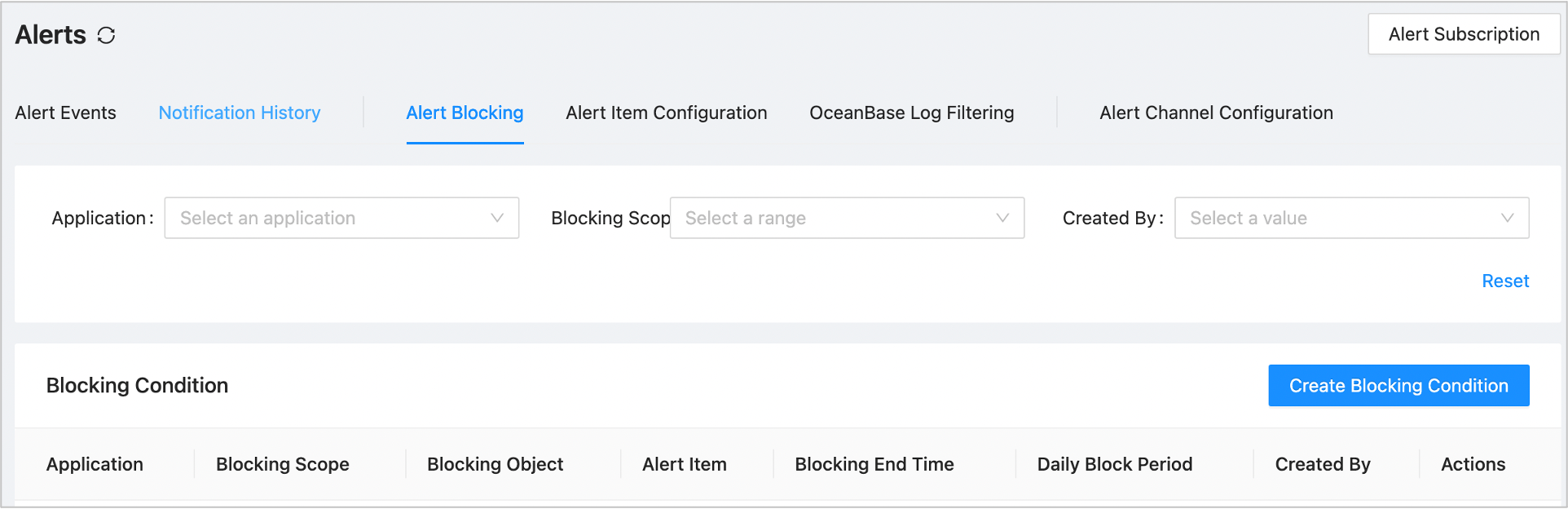
Task: Click the Alert Subscription button
Action: 1464,34
